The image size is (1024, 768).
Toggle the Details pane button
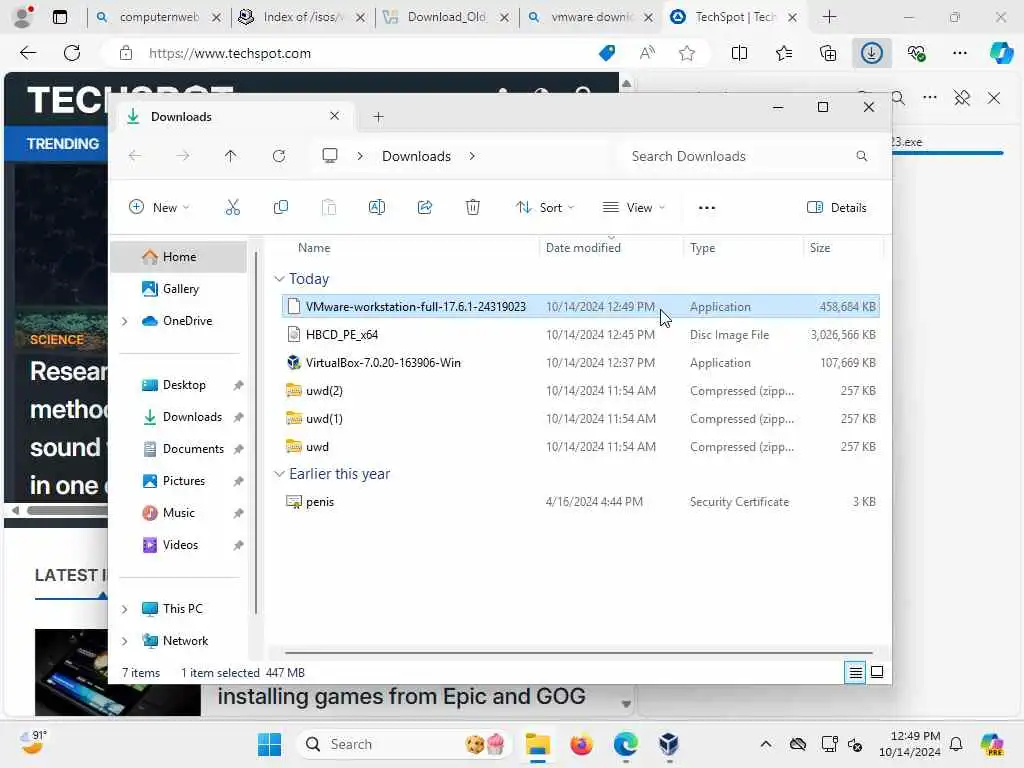[x=837, y=208]
